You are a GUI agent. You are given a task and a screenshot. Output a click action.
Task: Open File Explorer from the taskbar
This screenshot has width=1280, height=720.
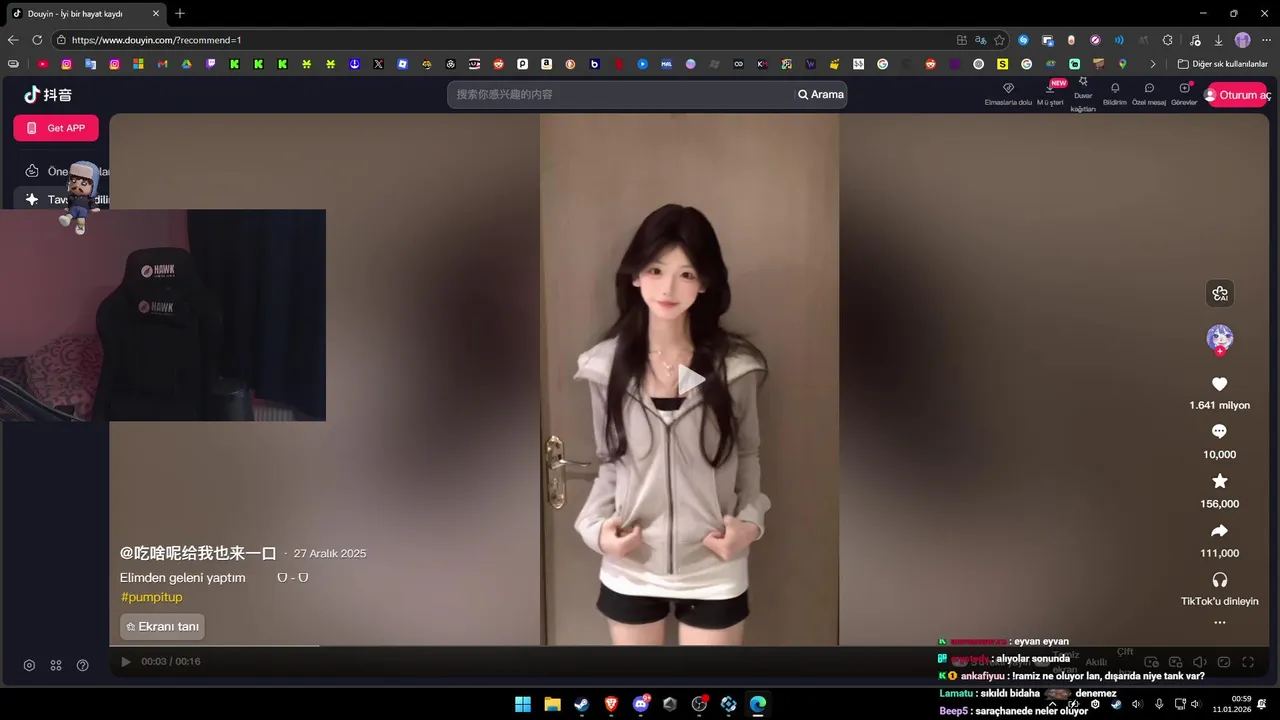[x=552, y=704]
